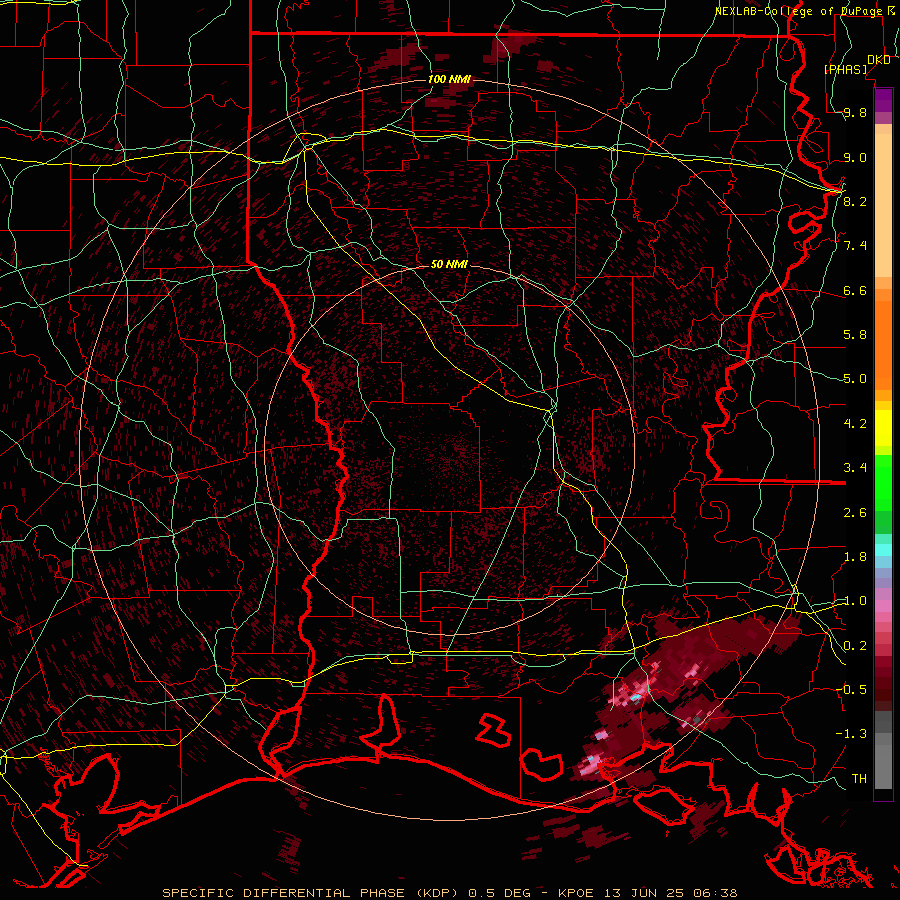Image resolution: width=900 pixels, height=900 pixels.
Task: Click the 1.8 value on the scale
Action: tap(855, 557)
